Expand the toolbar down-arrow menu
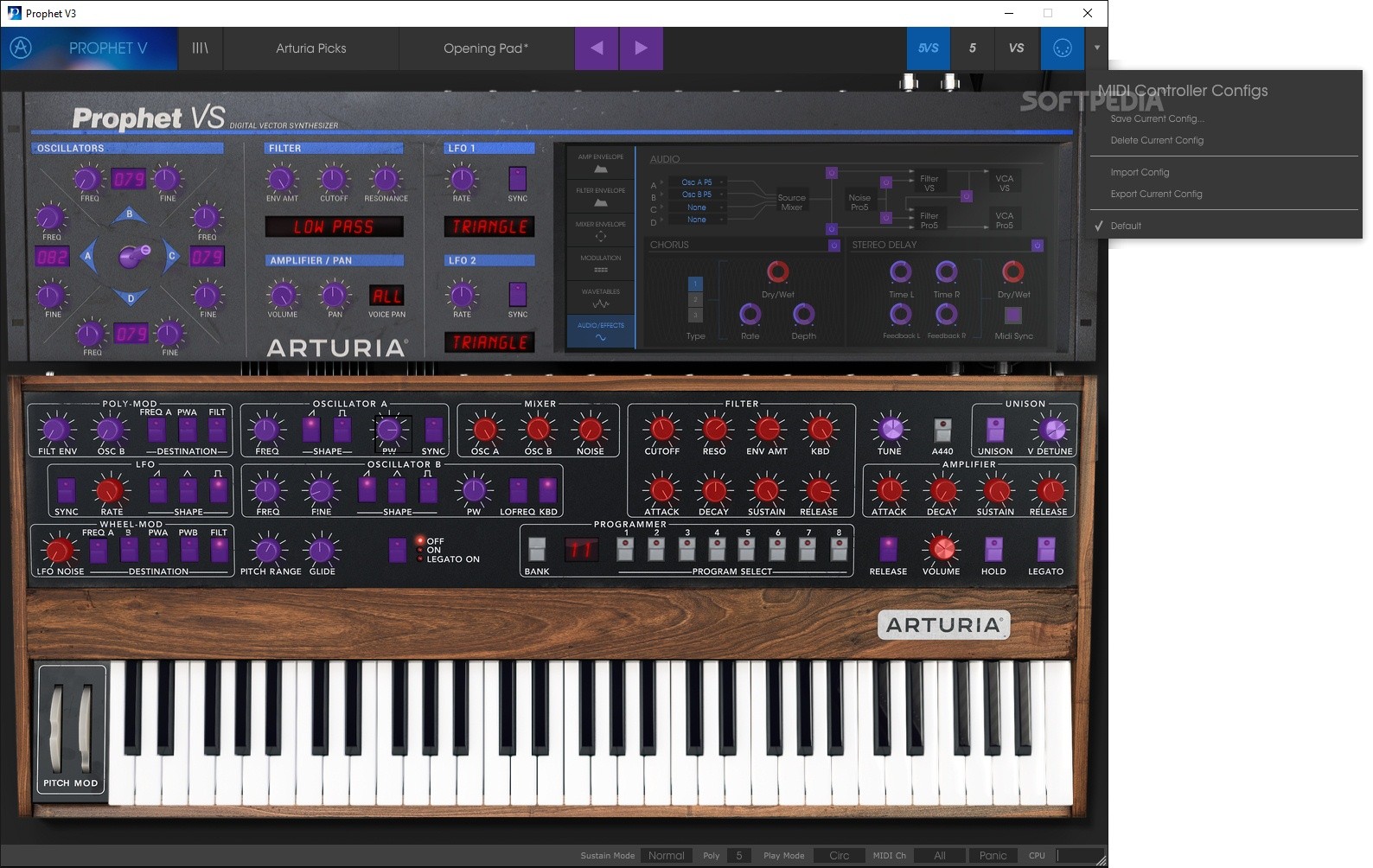The image size is (1373, 868). point(1096,48)
